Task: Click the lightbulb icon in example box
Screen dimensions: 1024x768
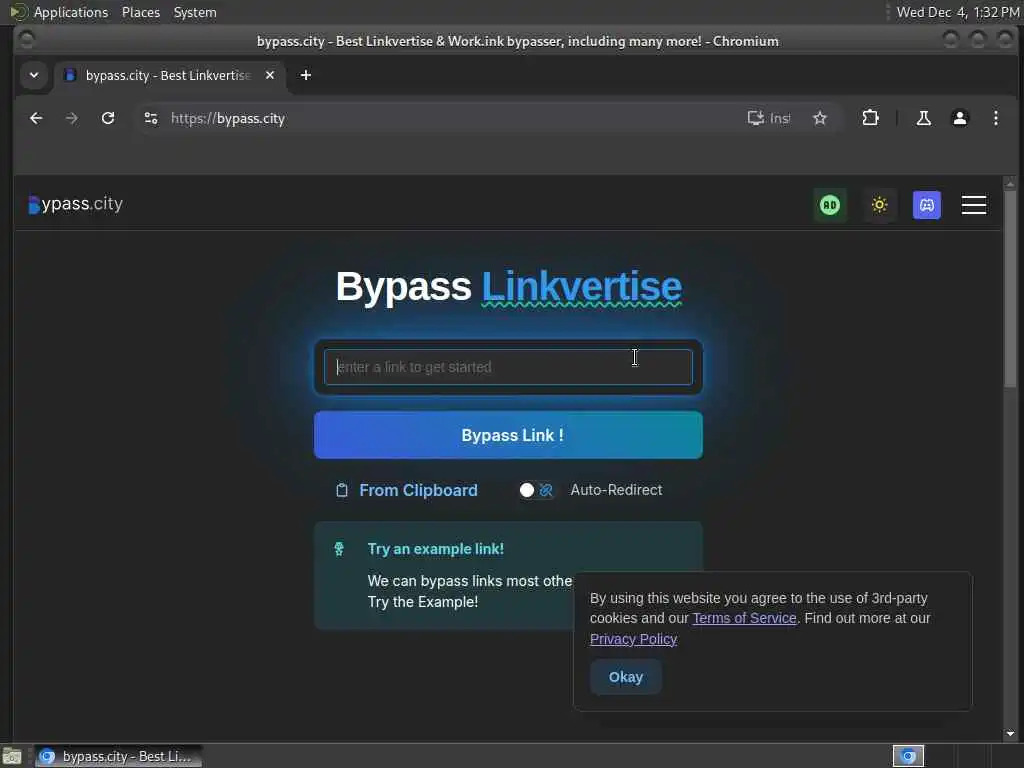Action: point(339,549)
